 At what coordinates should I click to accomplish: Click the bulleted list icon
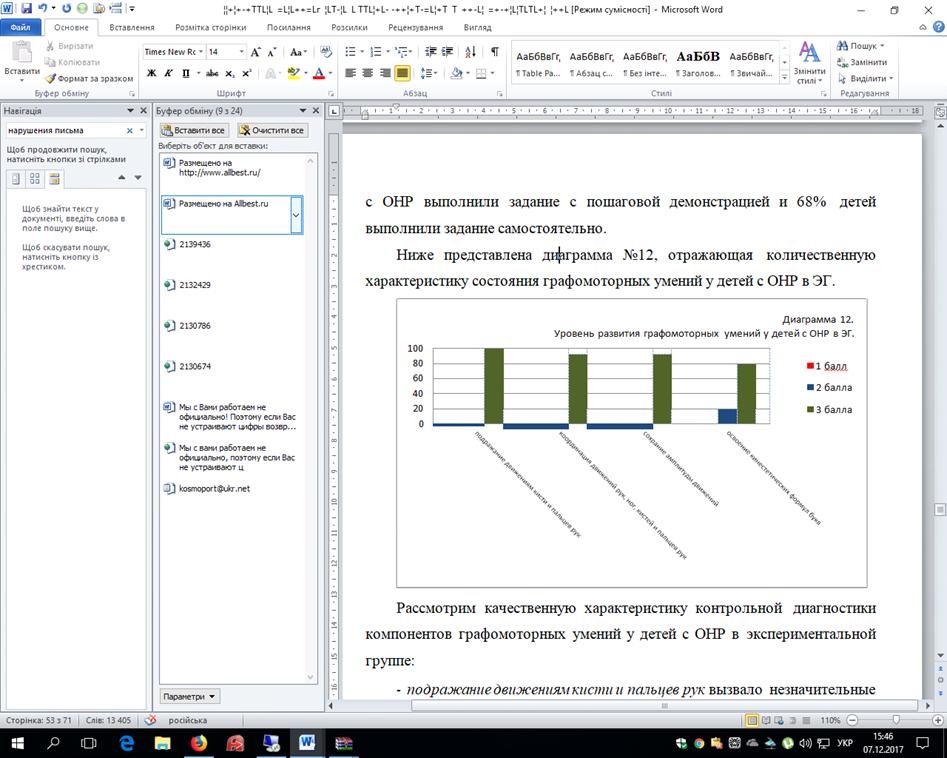353,52
